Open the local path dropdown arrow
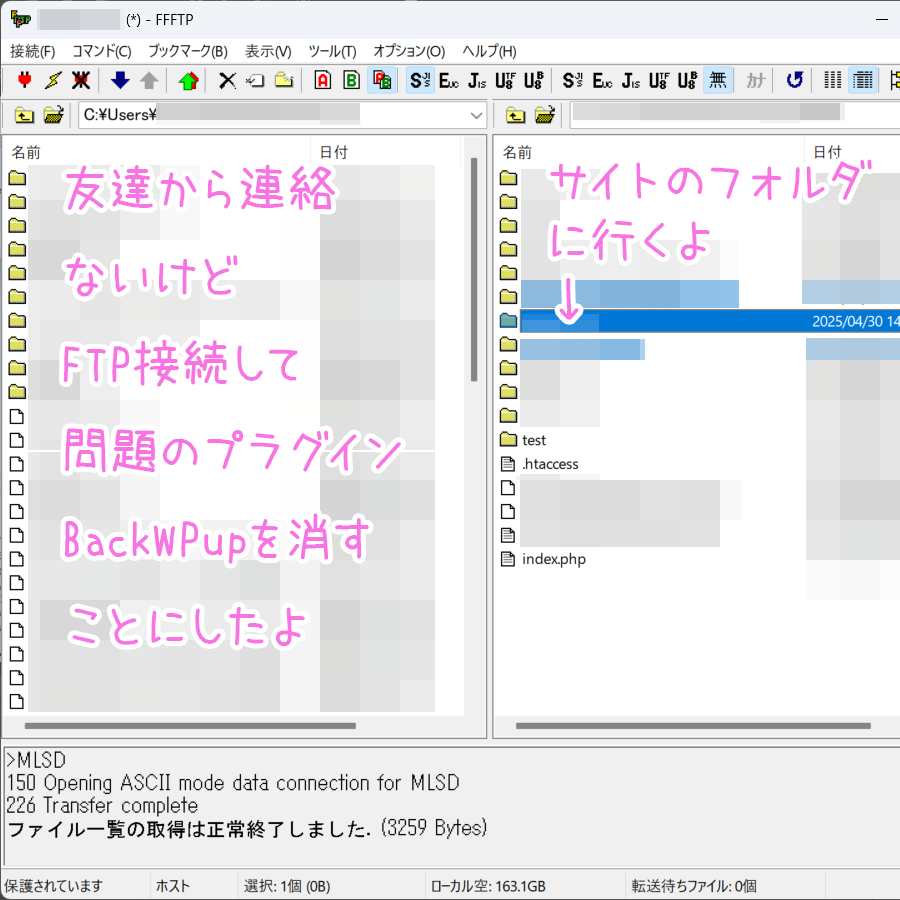 click(x=476, y=115)
